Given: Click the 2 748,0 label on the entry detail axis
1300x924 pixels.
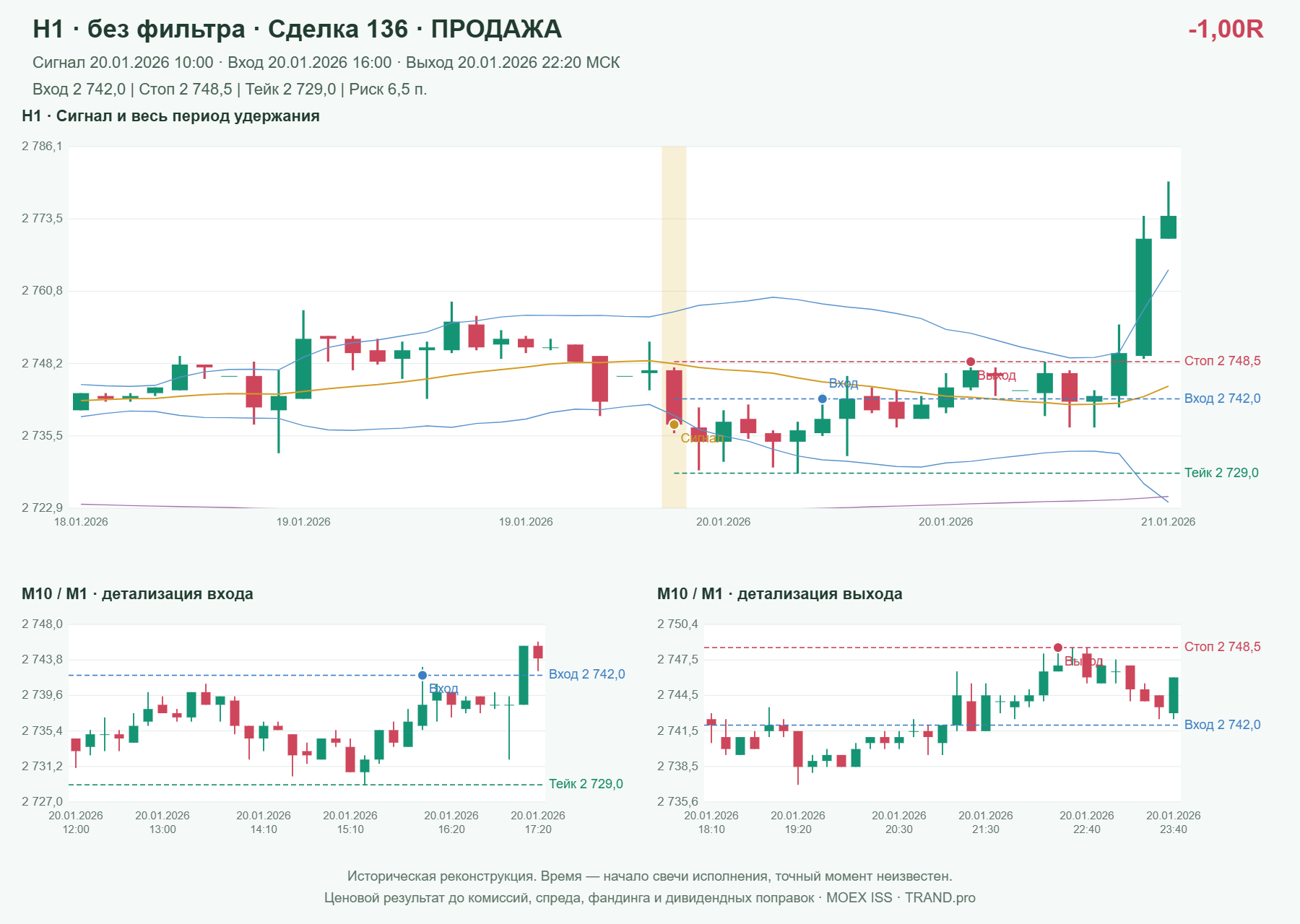Looking at the screenshot, I should pyautogui.click(x=42, y=624).
